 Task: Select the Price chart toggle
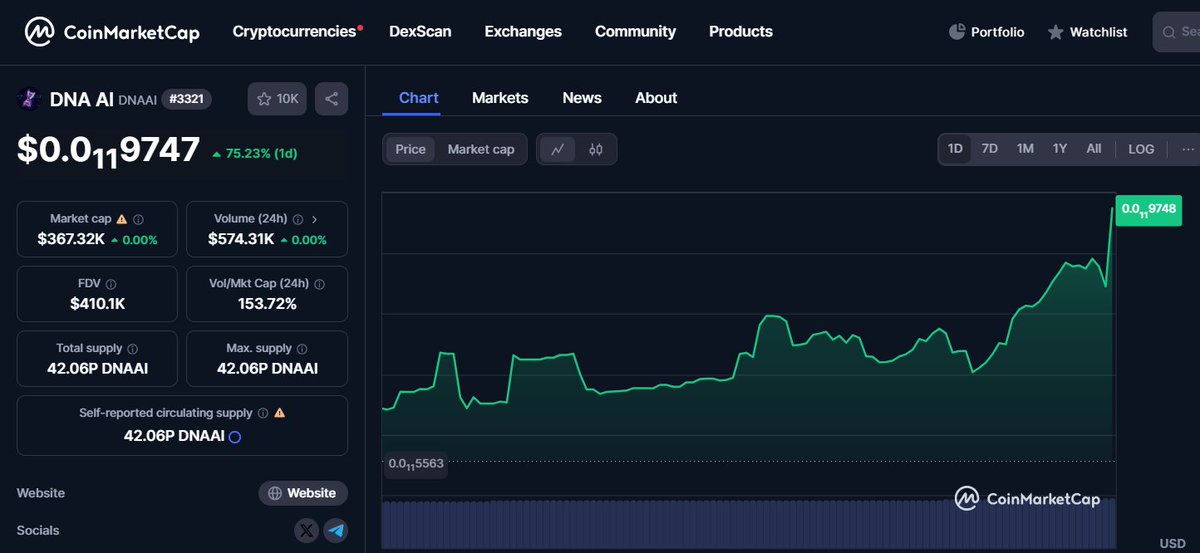click(x=410, y=149)
